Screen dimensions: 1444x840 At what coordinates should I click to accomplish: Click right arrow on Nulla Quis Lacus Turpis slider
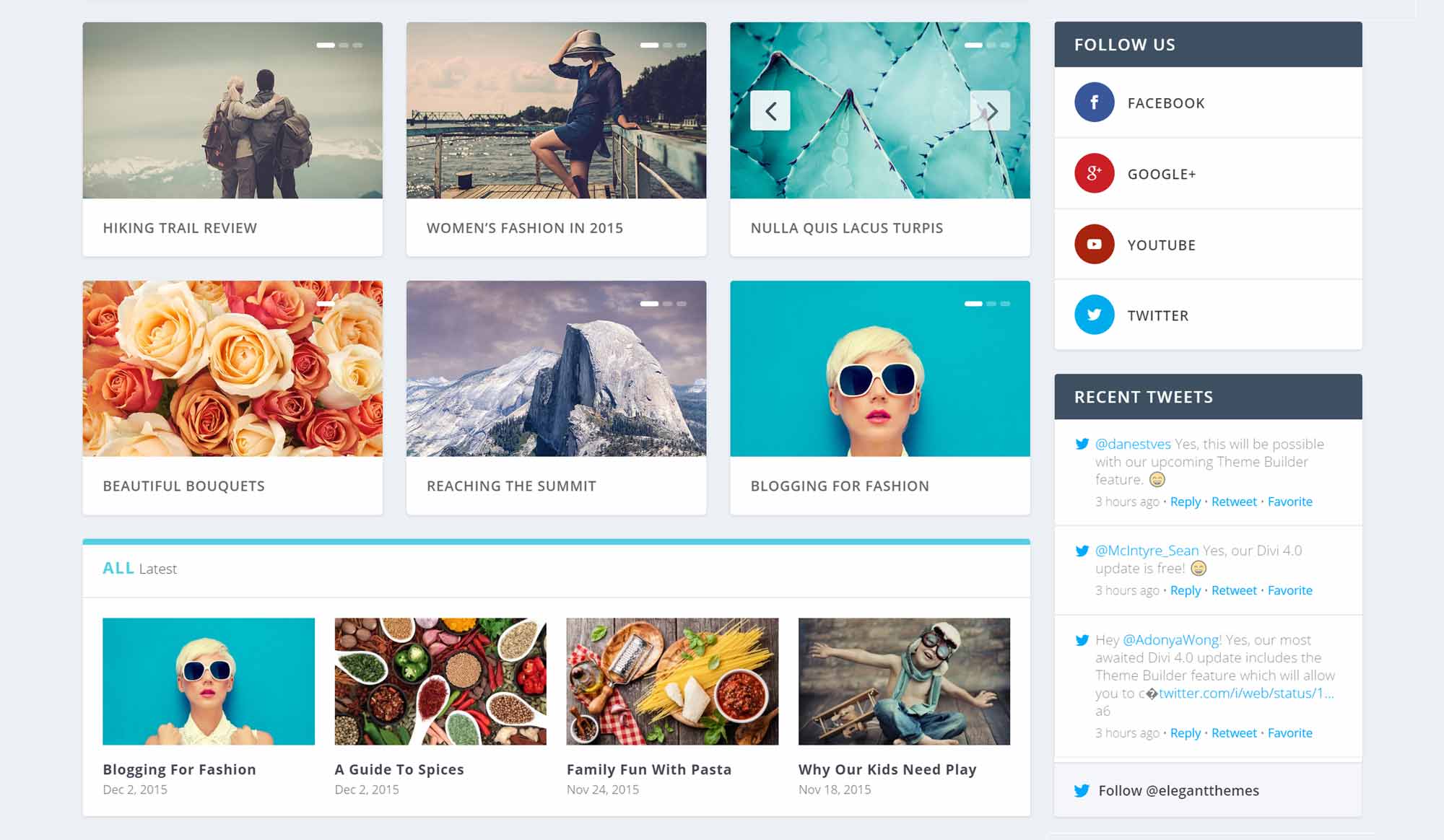(989, 110)
